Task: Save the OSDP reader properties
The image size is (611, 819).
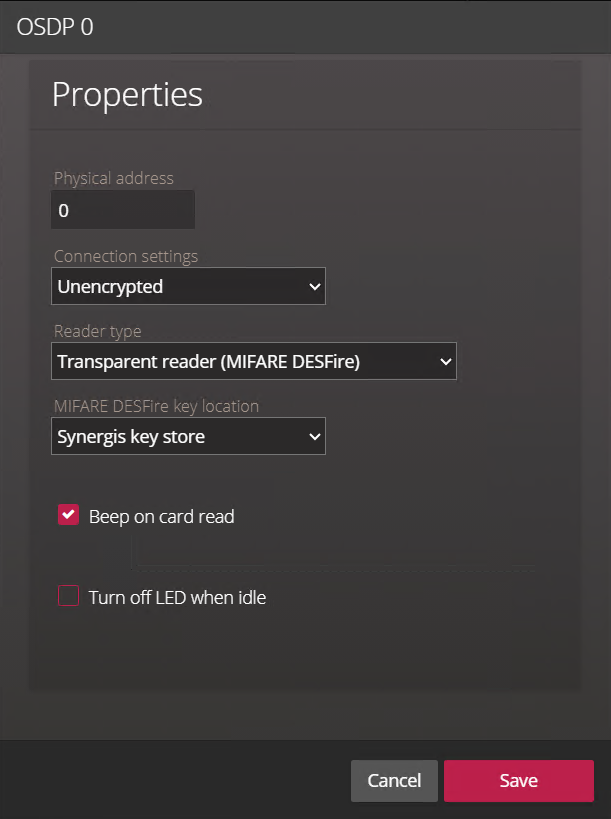Action: tap(518, 781)
